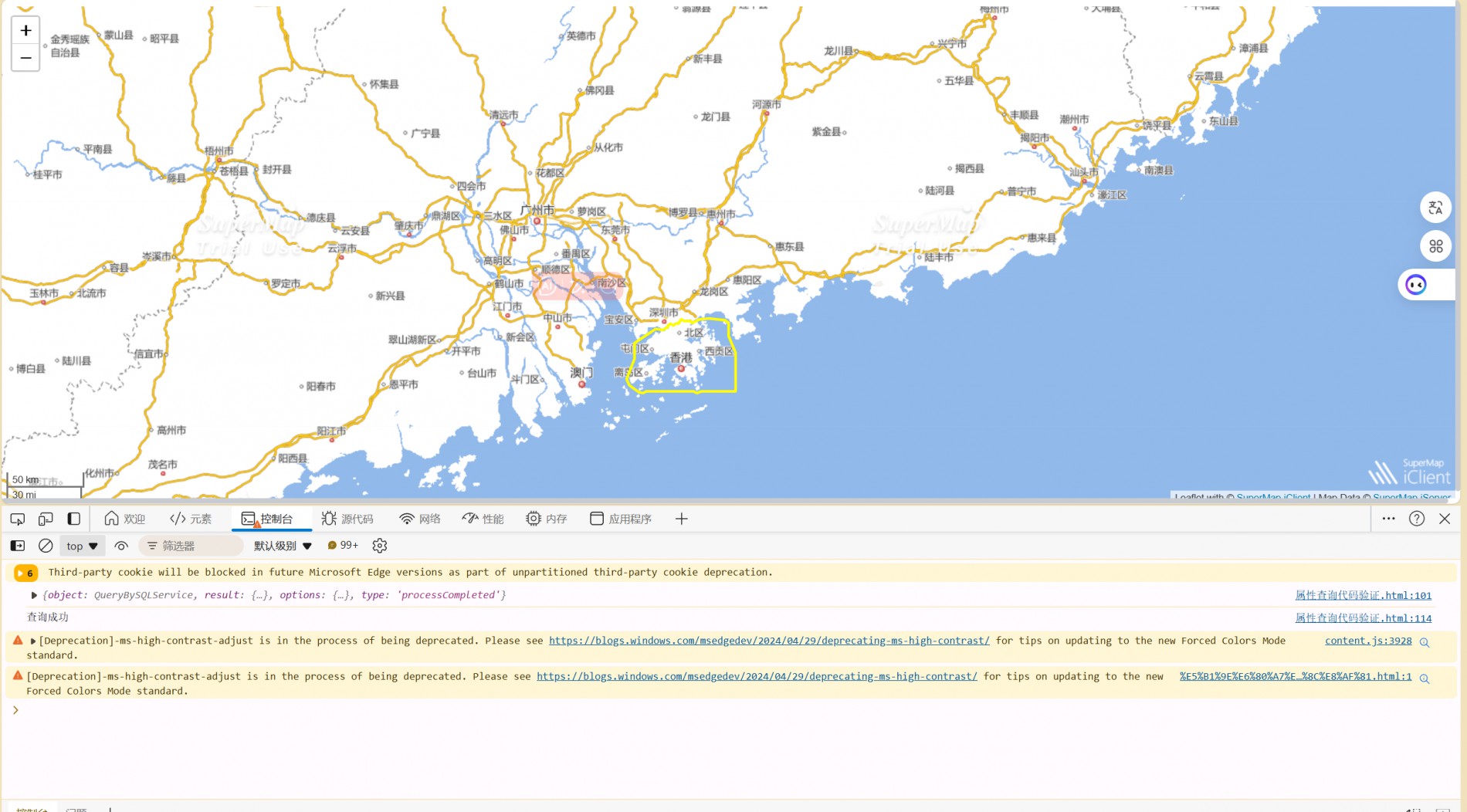Open the 默认级别 log level dropdown
This screenshot has width=1467, height=812.
pyautogui.click(x=283, y=546)
